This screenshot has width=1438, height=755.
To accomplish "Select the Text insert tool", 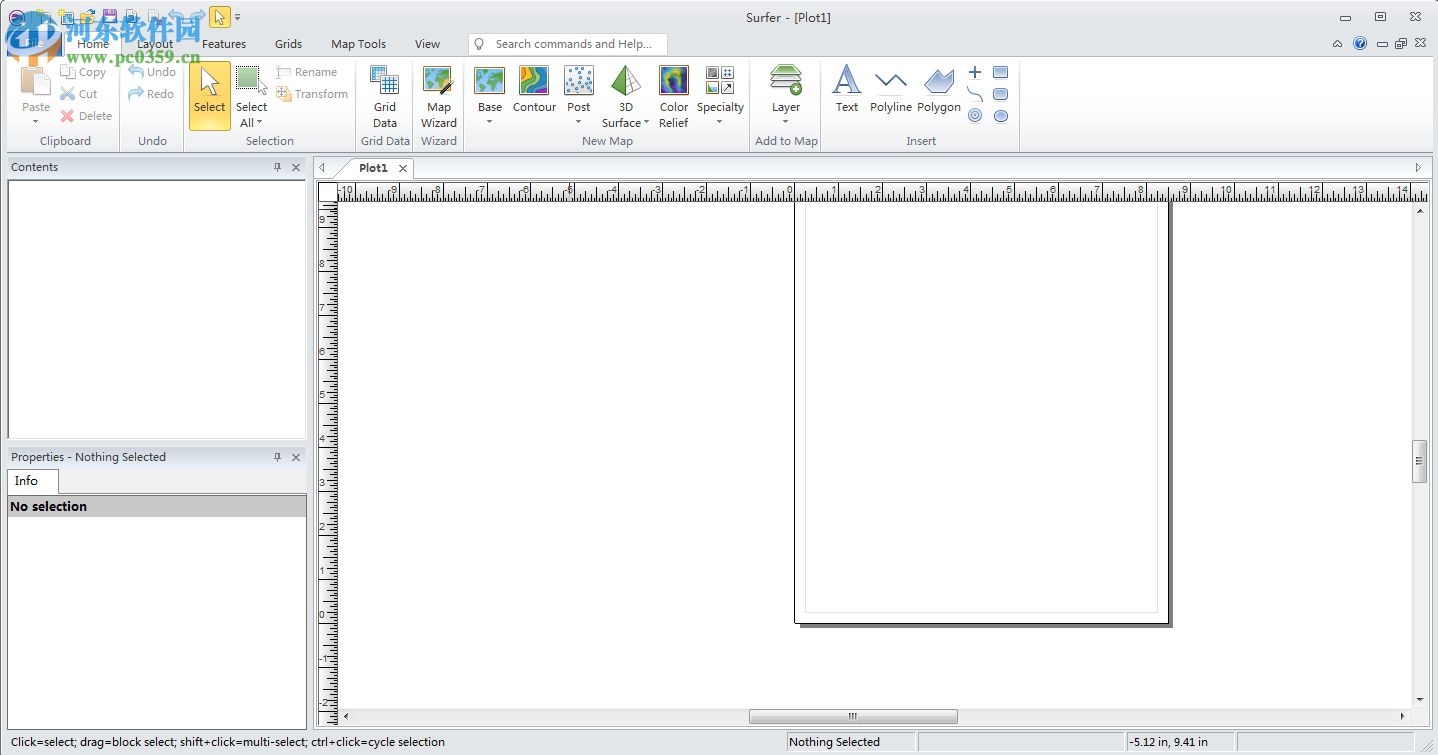I will coord(847,90).
